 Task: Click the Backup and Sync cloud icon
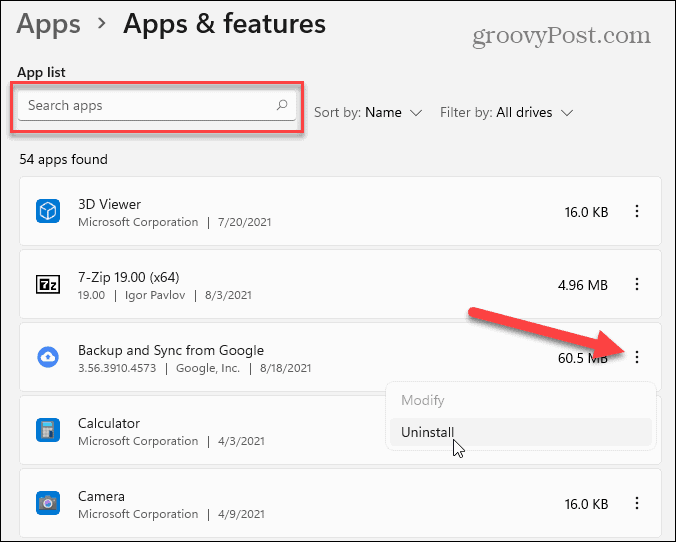(x=48, y=357)
